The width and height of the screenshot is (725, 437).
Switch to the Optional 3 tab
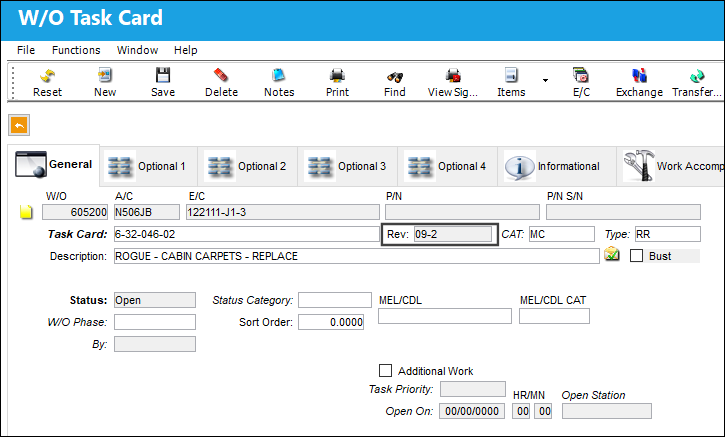point(348,166)
